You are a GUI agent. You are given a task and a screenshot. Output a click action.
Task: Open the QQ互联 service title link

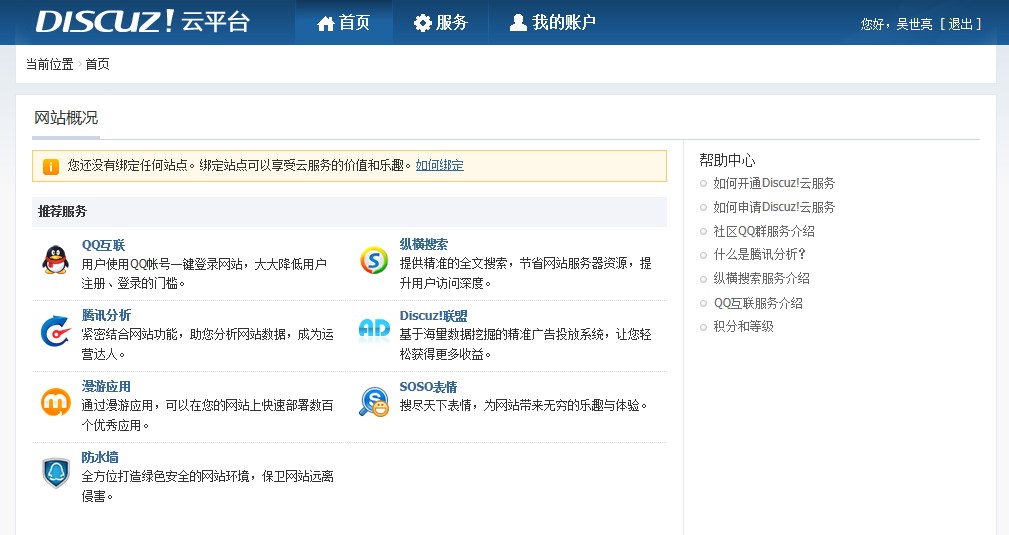(103, 245)
